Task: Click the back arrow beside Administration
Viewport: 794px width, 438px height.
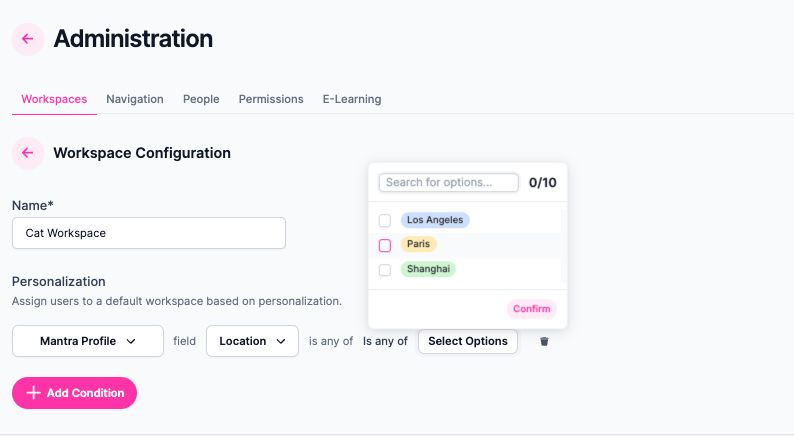Action: click(x=27, y=39)
